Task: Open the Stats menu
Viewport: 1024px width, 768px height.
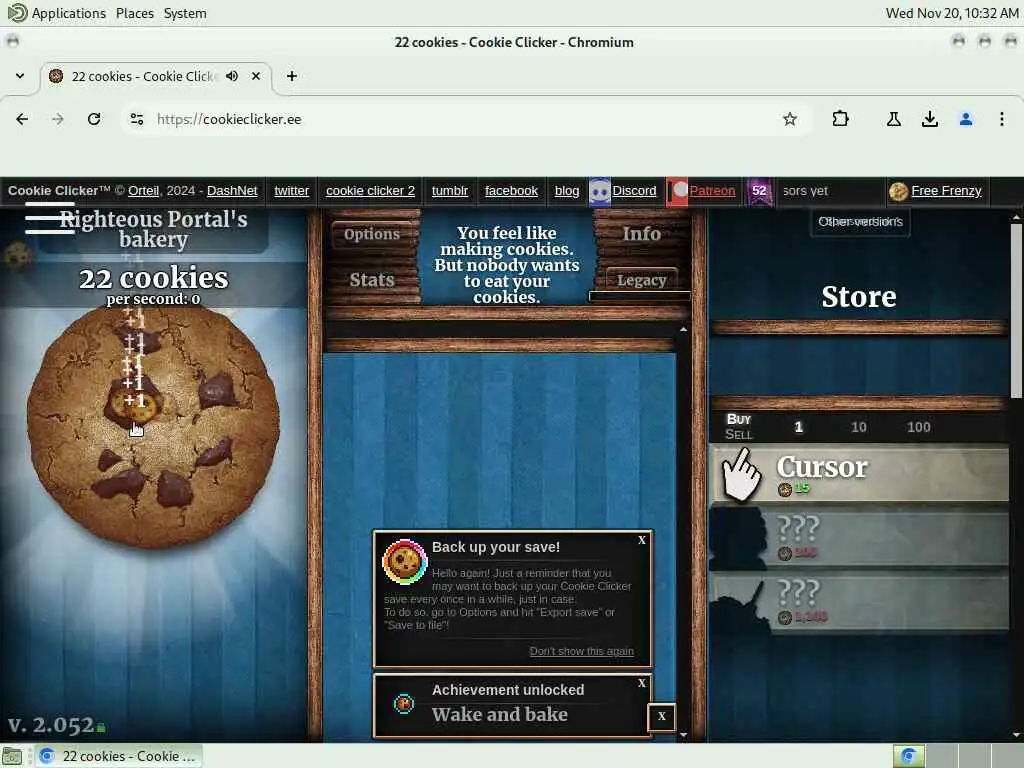Action: point(372,280)
